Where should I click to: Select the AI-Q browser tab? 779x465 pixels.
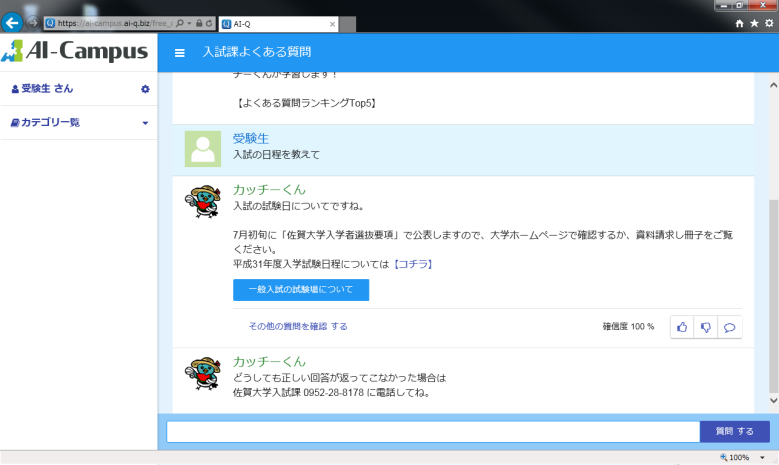click(x=278, y=24)
